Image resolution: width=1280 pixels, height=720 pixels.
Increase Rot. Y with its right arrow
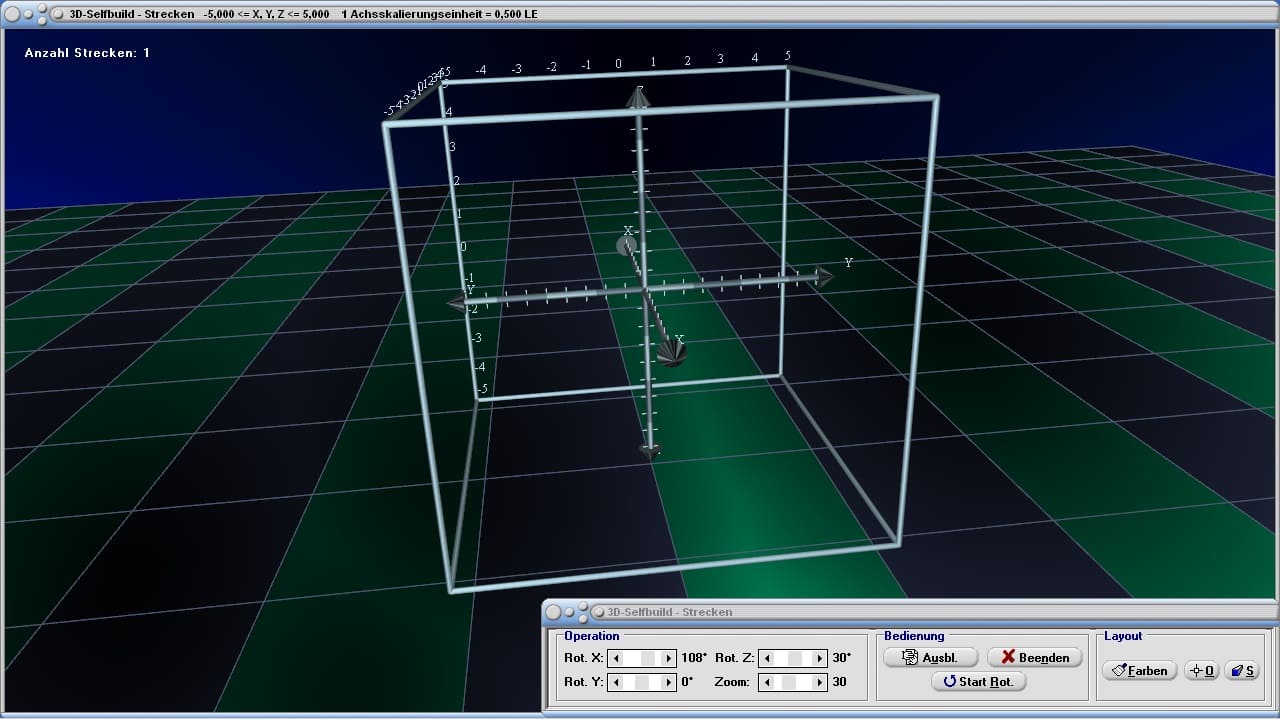point(669,682)
